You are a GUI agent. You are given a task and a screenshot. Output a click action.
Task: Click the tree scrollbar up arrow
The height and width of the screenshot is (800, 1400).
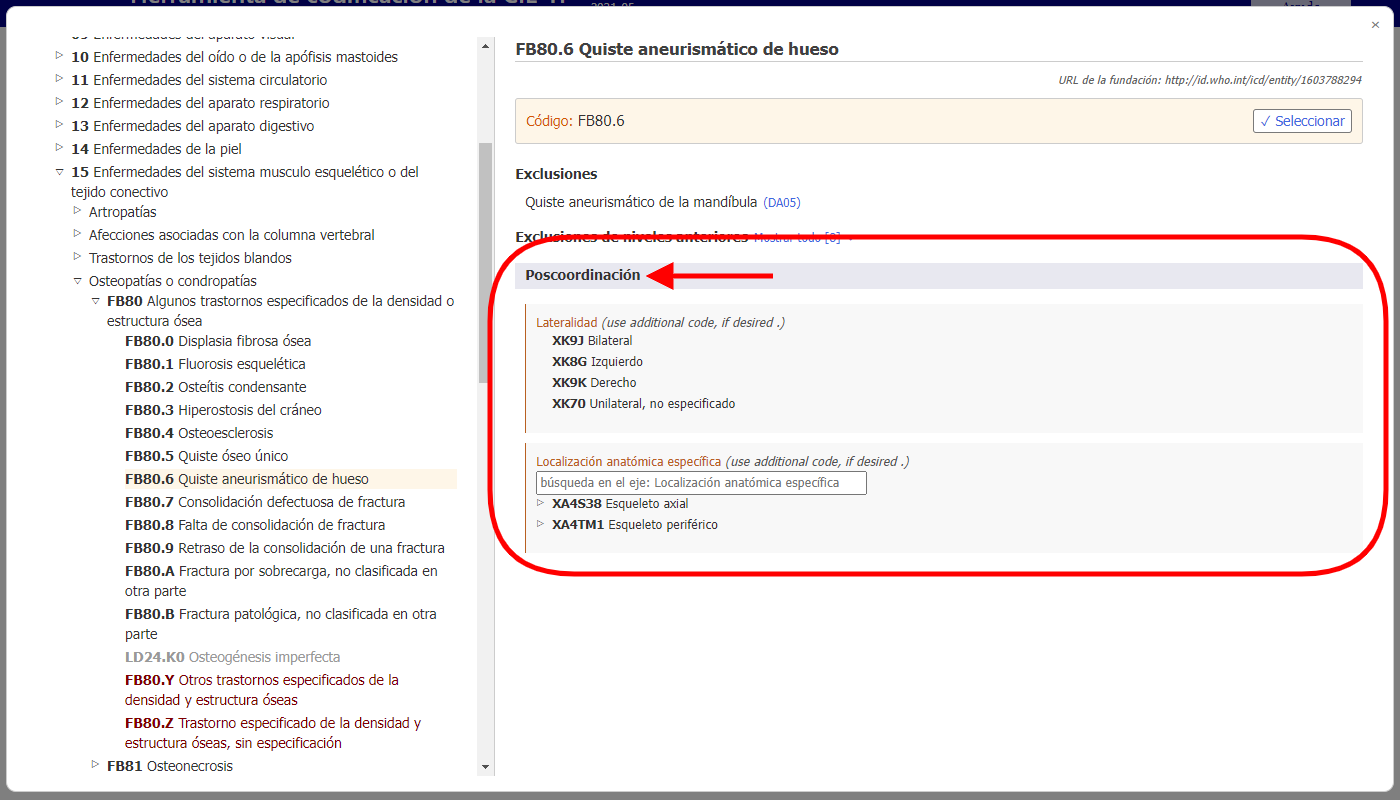(486, 46)
